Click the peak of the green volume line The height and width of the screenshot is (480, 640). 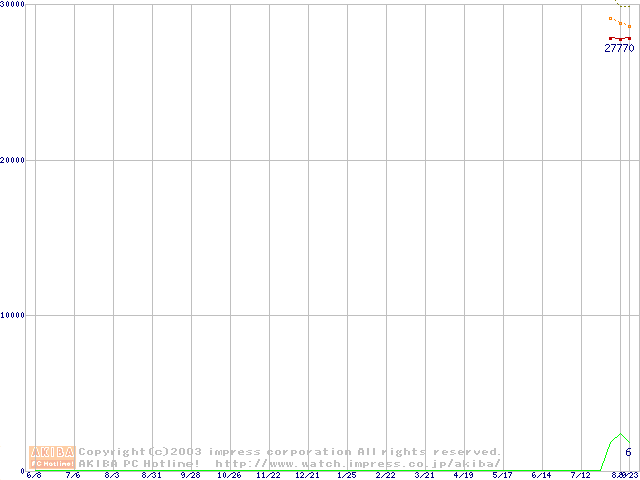click(x=620, y=434)
